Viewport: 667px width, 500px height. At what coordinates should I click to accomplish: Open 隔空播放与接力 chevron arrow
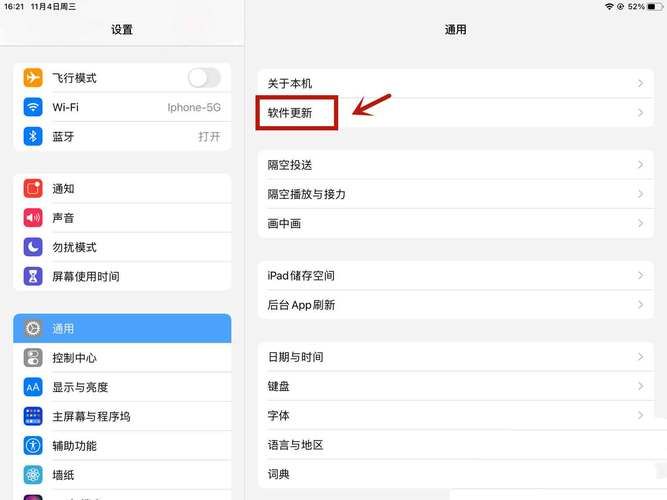click(x=640, y=194)
